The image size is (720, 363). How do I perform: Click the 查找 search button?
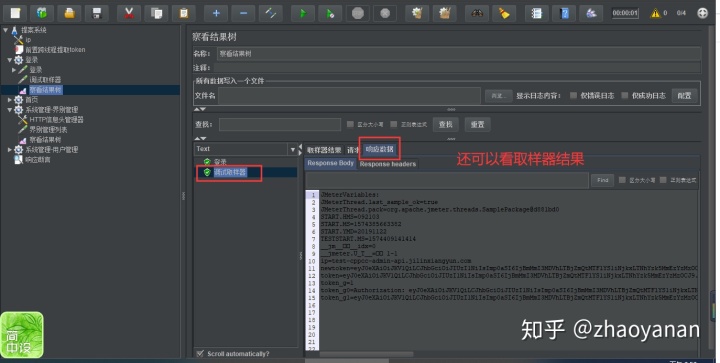(x=445, y=124)
